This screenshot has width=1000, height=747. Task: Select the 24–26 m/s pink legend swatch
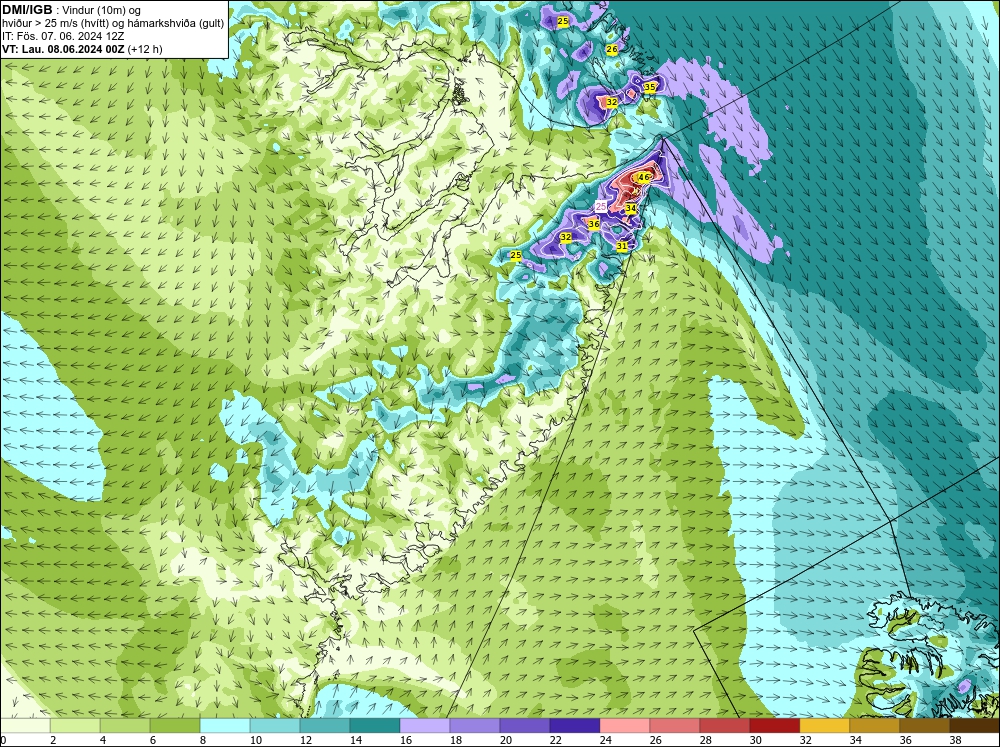click(625, 725)
